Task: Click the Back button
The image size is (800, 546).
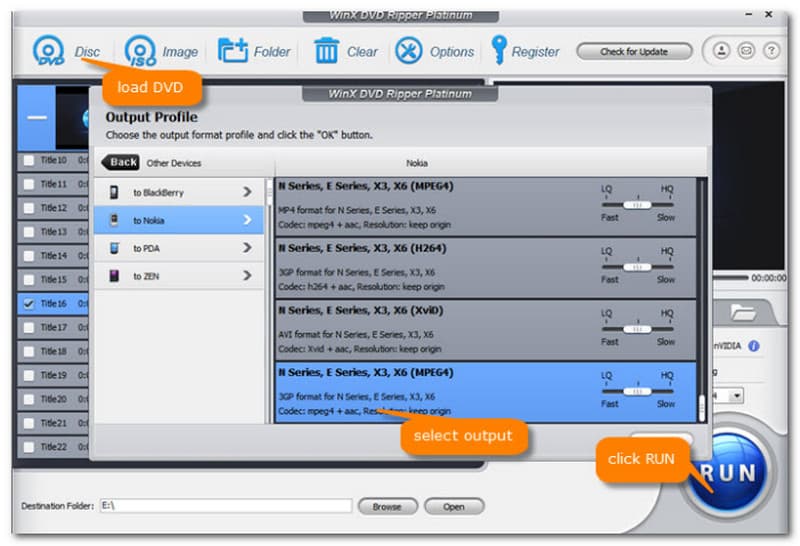Action: [x=121, y=163]
